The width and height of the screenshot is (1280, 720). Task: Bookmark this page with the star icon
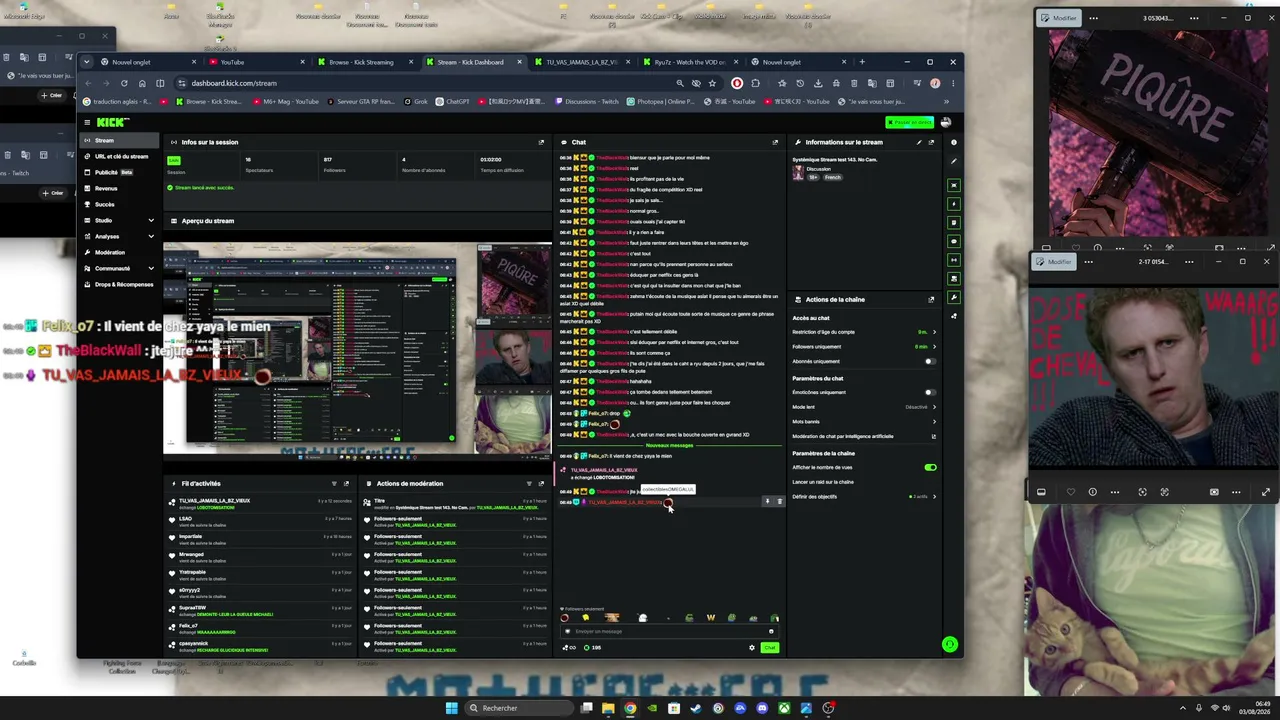[712, 83]
